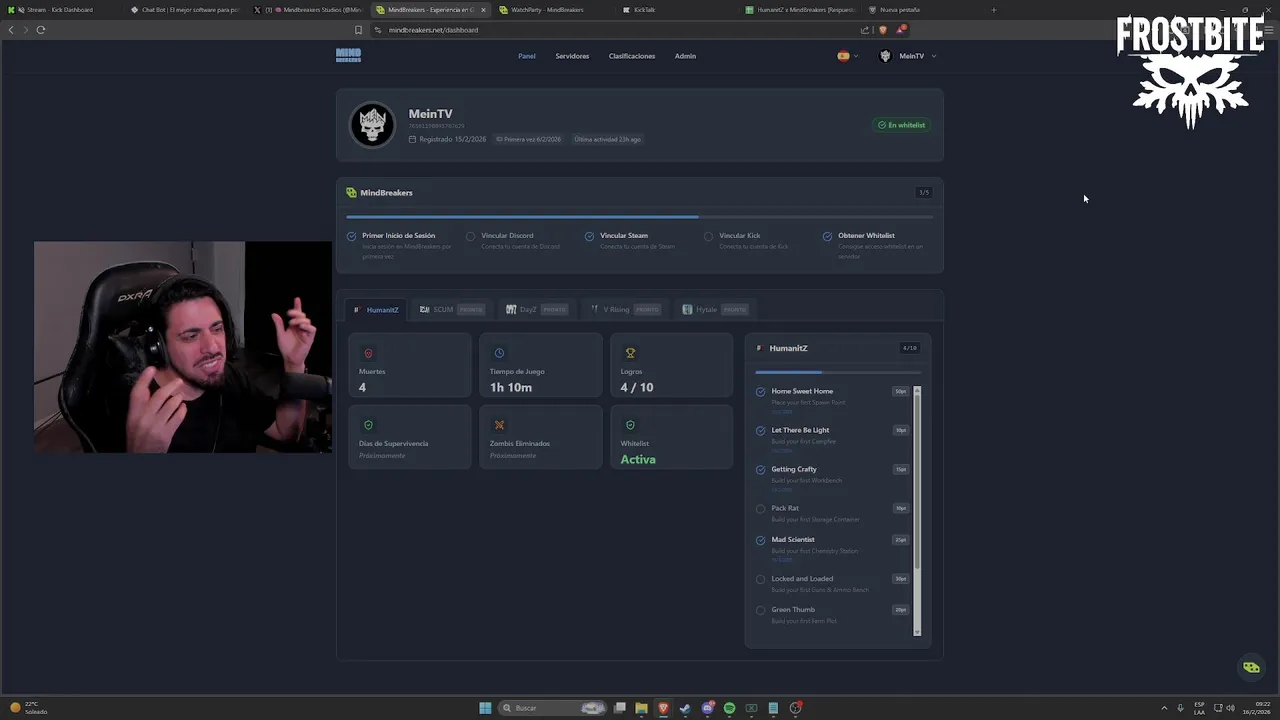Open the Spanish flag language dropdown
Image resolution: width=1280 pixels, height=720 pixels.
pyautogui.click(x=848, y=56)
